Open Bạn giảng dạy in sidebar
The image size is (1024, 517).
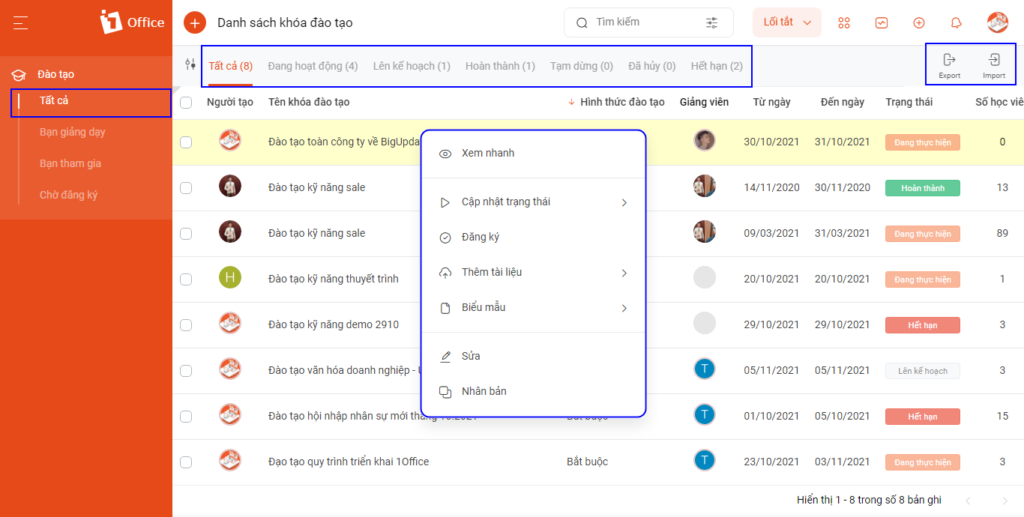click(72, 132)
